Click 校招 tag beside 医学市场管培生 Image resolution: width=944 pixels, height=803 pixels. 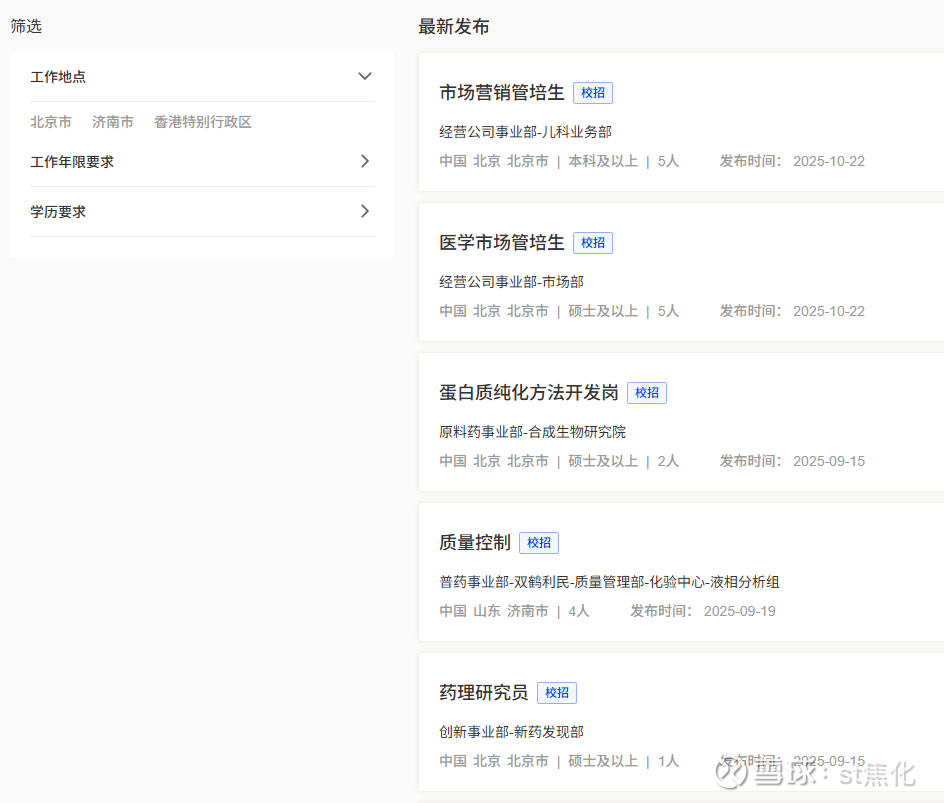click(x=593, y=243)
